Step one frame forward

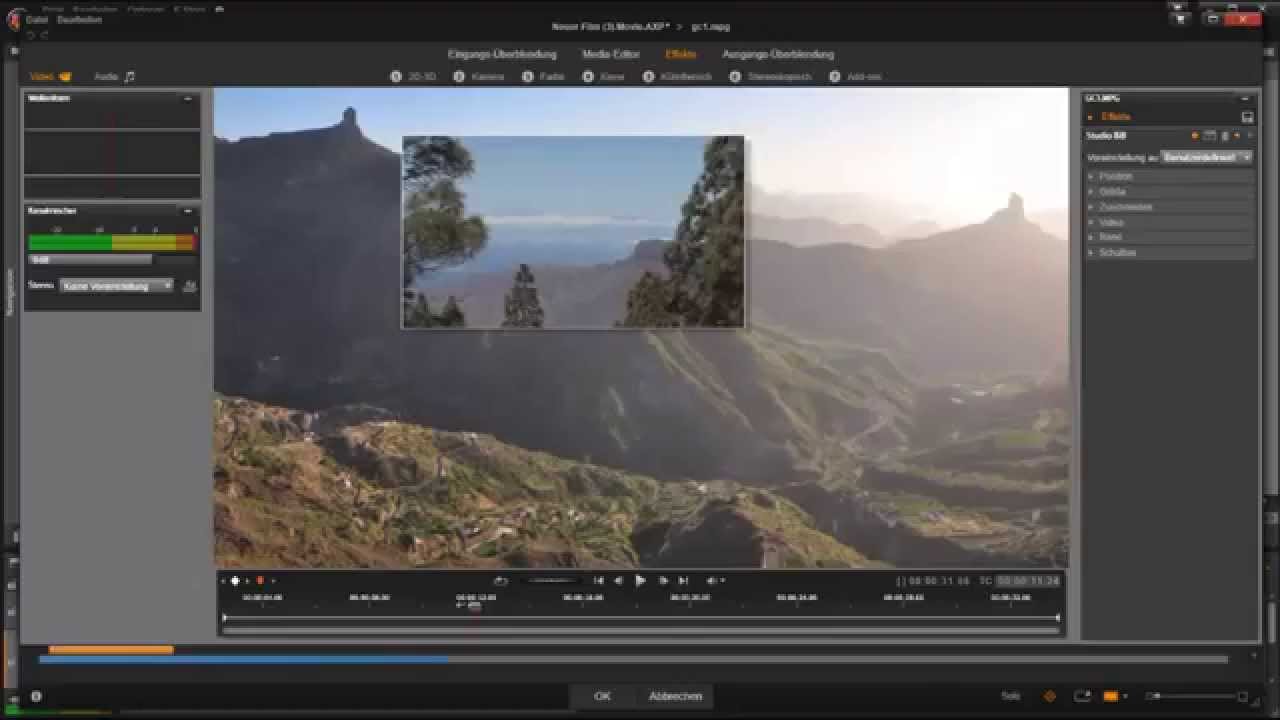point(663,581)
